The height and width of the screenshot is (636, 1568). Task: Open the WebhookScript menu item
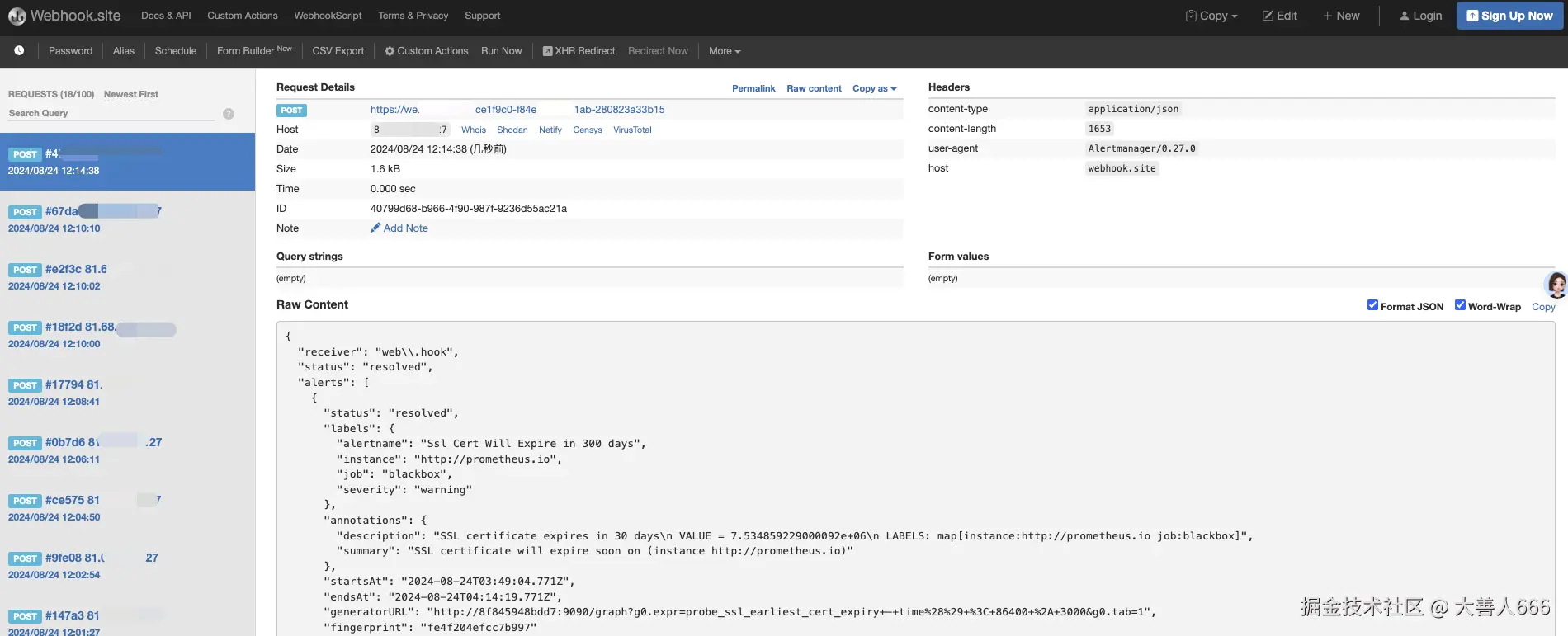[328, 16]
